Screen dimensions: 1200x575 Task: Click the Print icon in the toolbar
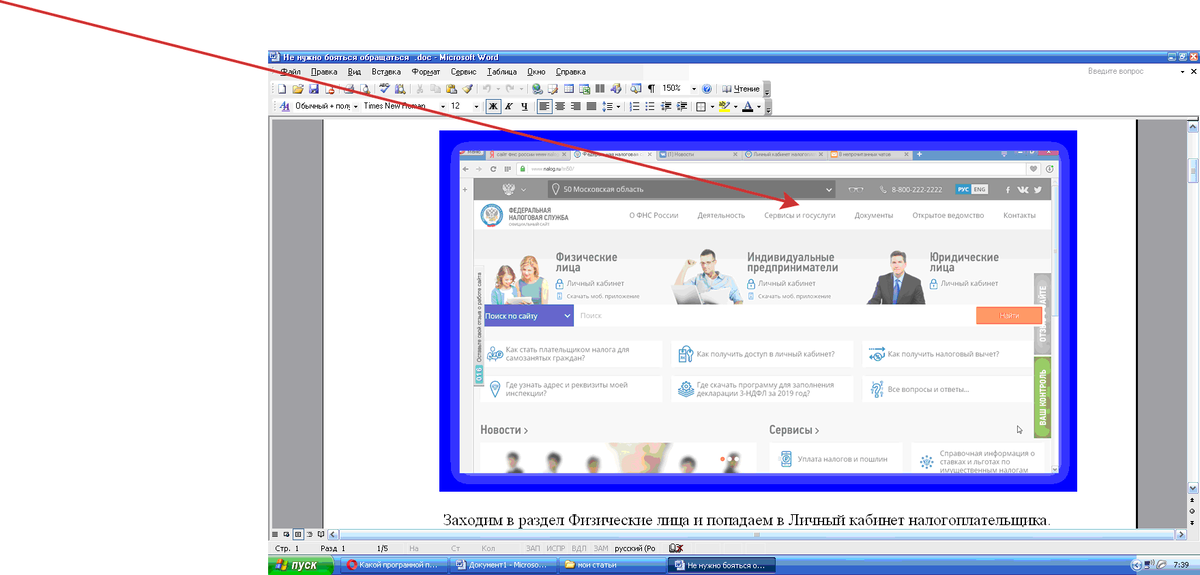[x=349, y=89]
